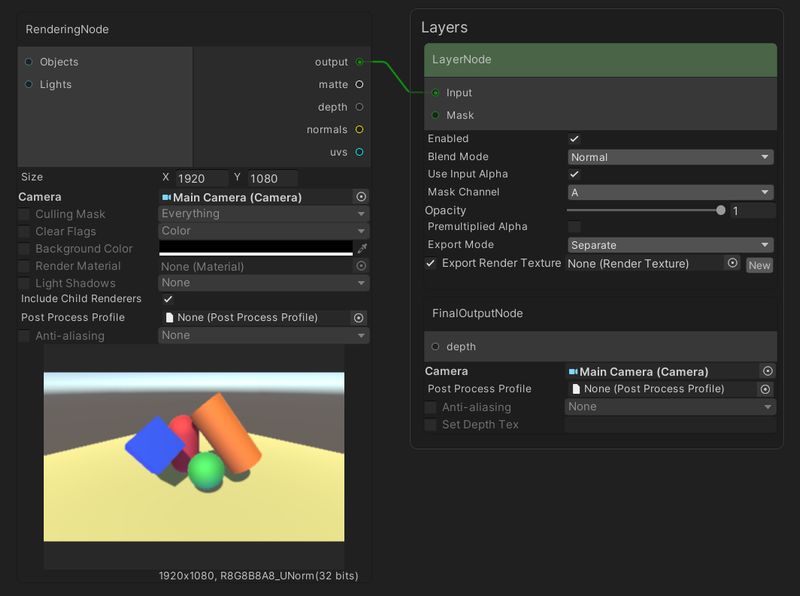Click the uvs output port on RenderingNode
The height and width of the screenshot is (596, 800).
coord(360,152)
